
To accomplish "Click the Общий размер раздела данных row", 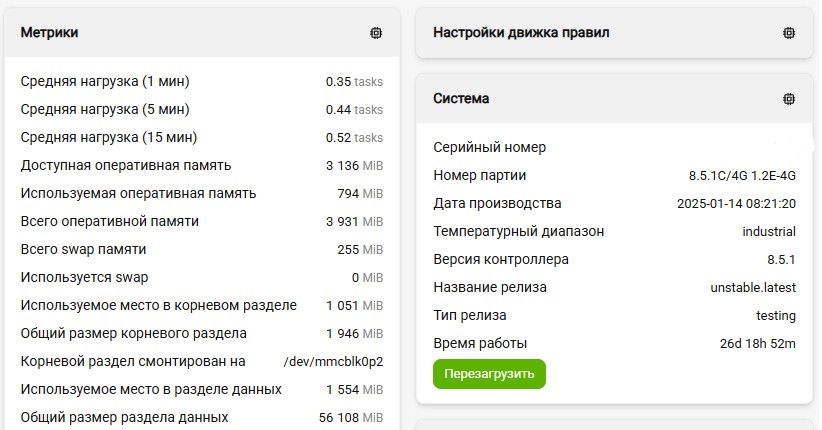I will click(x=202, y=417).
